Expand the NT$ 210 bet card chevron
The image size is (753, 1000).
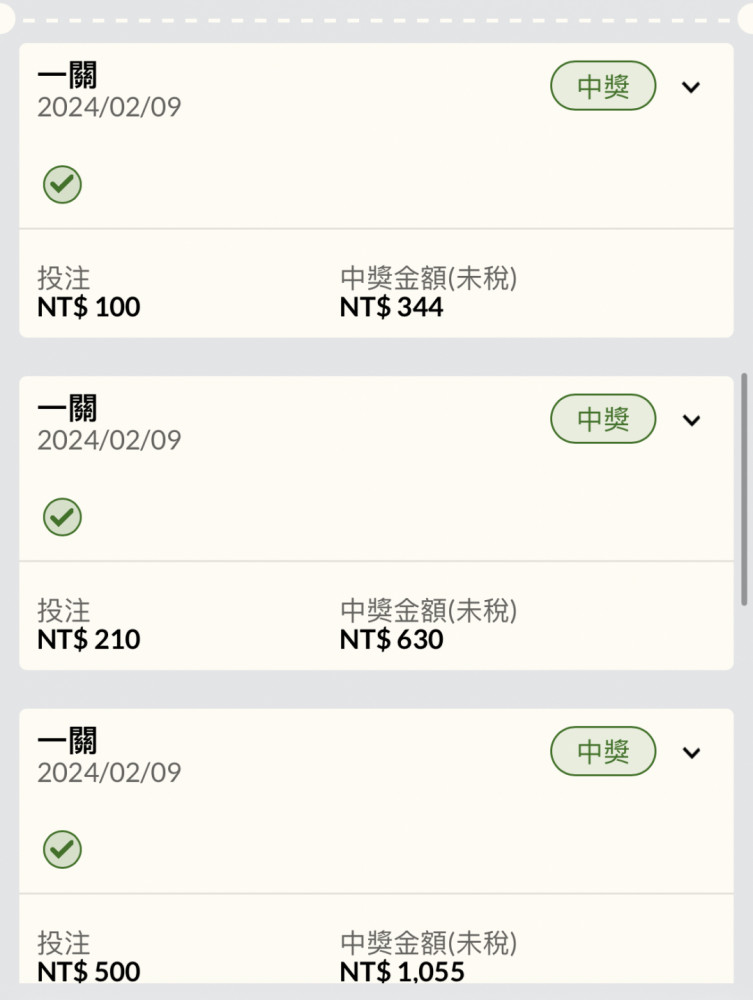(691, 420)
